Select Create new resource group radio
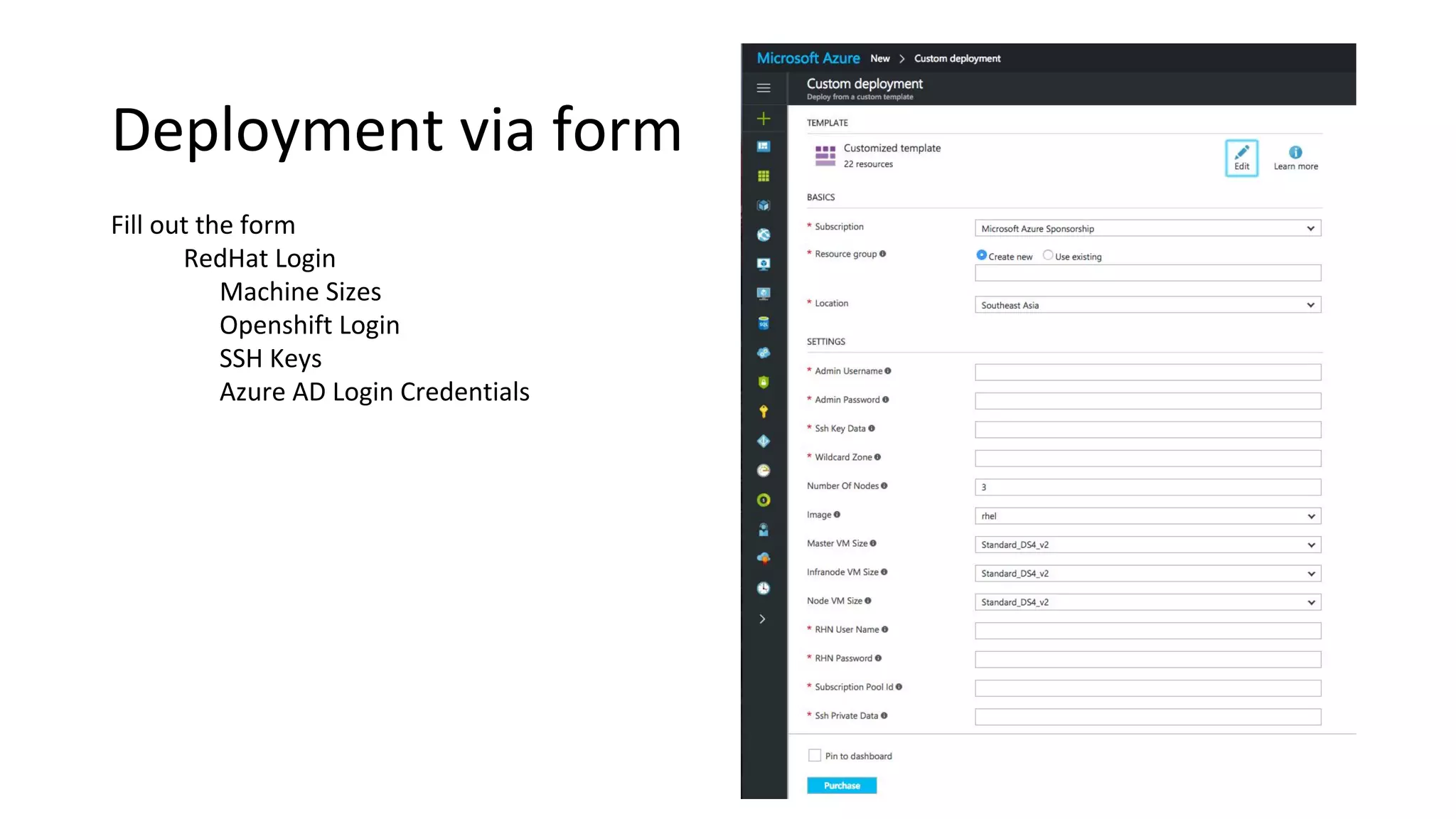 pos(981,255)
